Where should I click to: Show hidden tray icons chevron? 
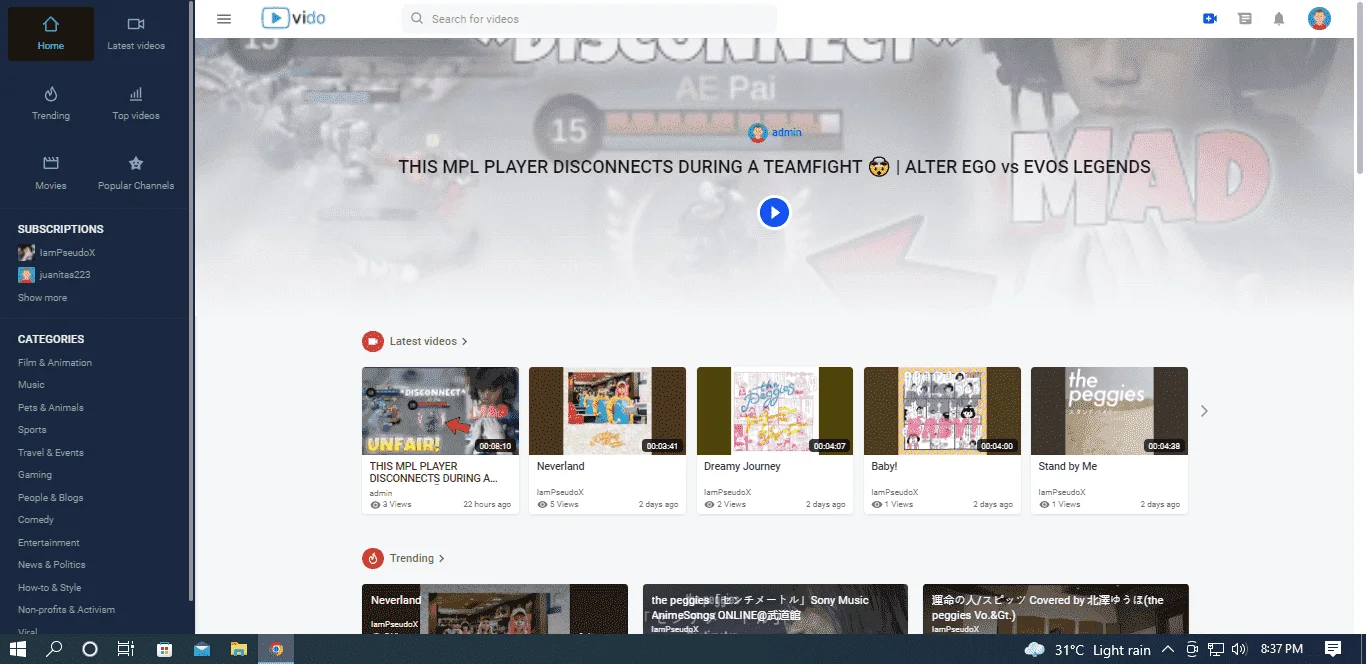(x=1167, y=650)
